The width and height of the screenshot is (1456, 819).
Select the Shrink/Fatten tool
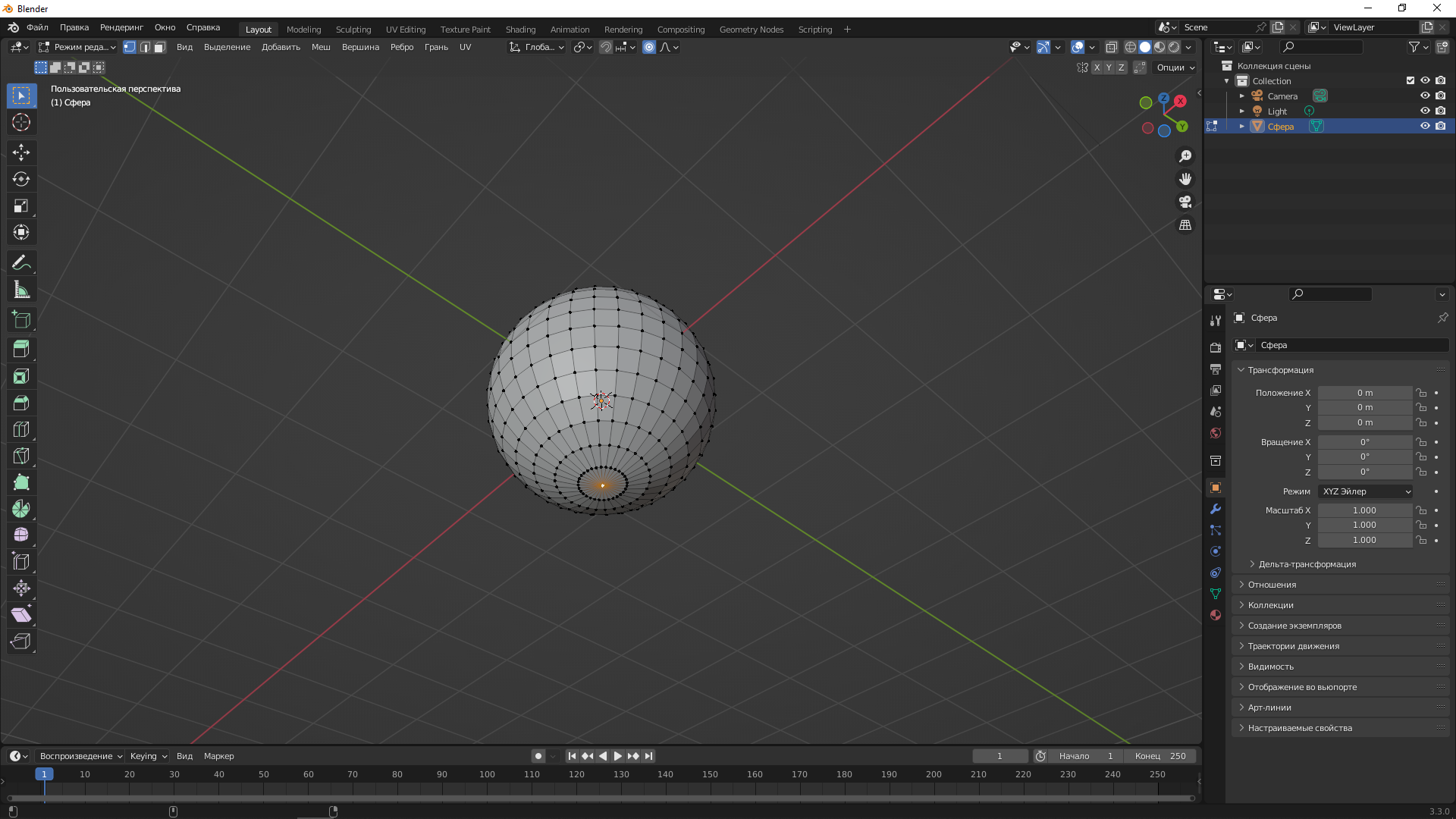(x=21, y=588)
